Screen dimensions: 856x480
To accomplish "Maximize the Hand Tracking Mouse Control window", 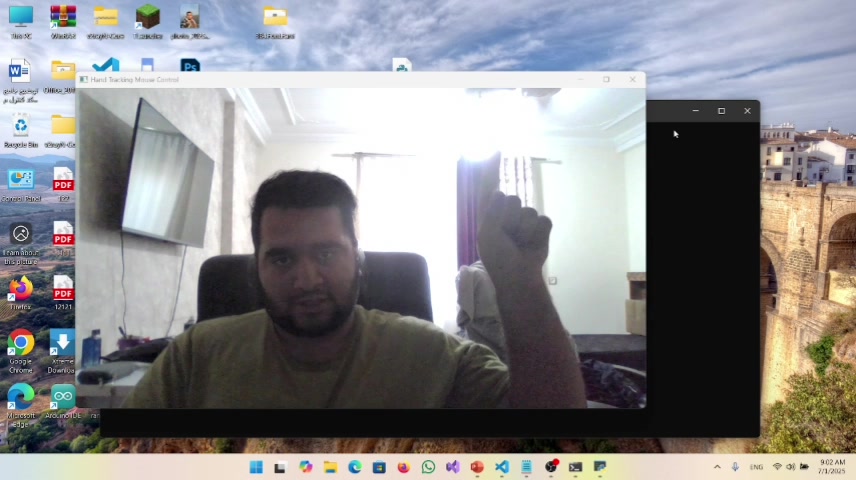I will (607, 80).
